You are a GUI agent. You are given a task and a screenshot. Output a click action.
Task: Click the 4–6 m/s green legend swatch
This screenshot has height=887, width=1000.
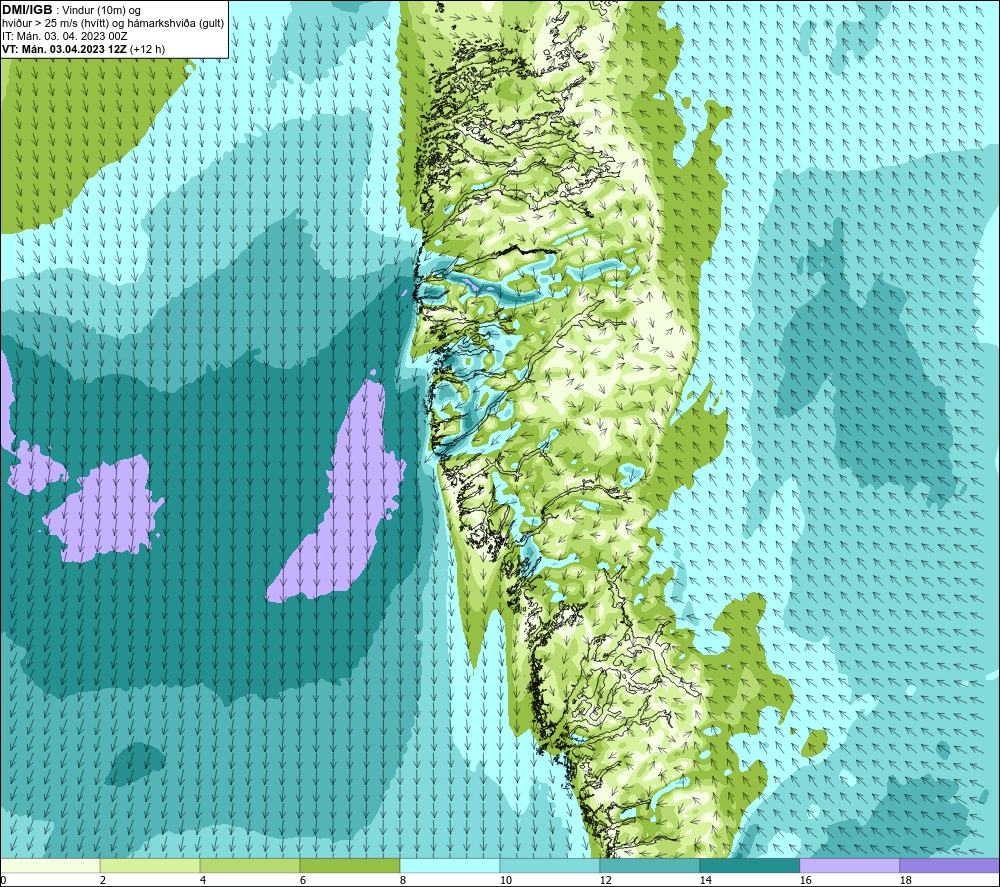[x=250, y=865]
